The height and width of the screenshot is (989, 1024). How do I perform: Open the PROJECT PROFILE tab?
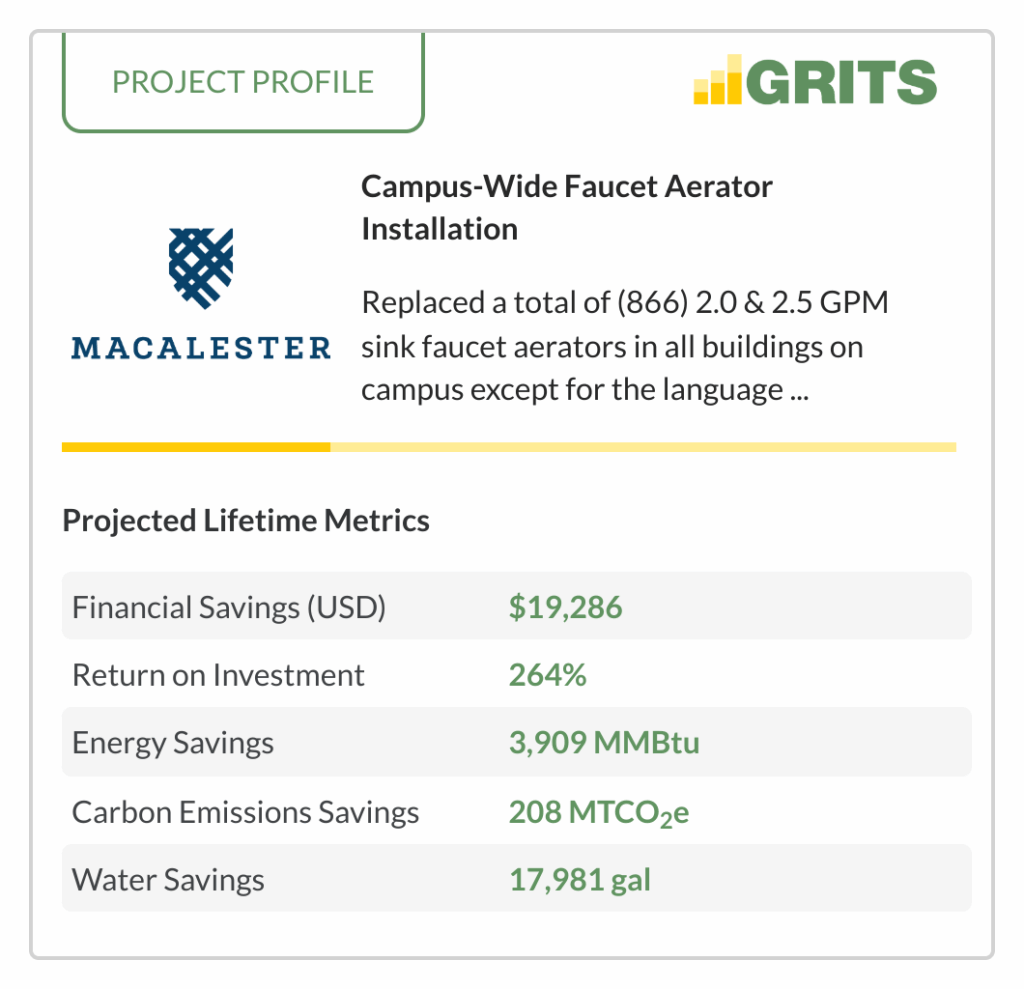(243, 82)
